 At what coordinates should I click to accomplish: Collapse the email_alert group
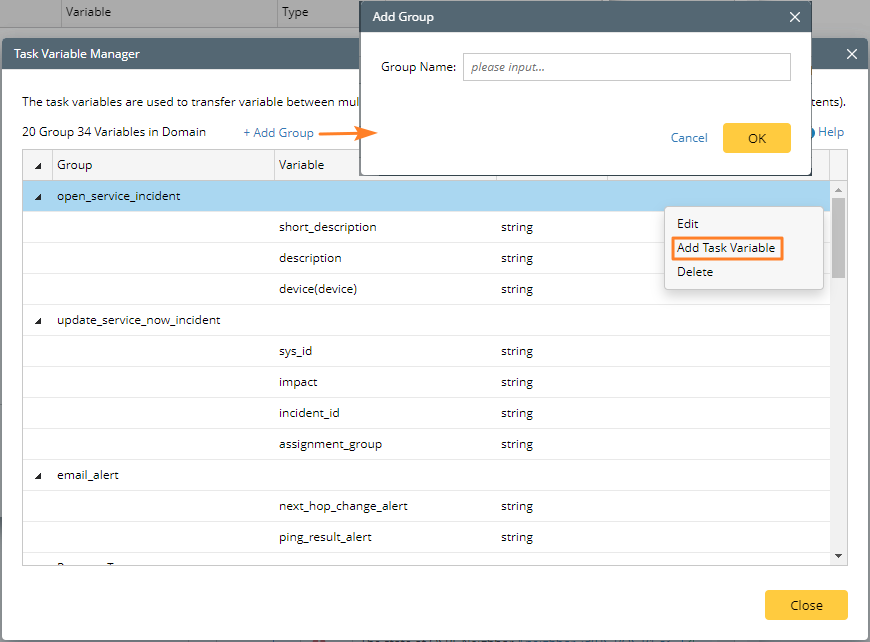pyautogui.click(x=38, y=476)
